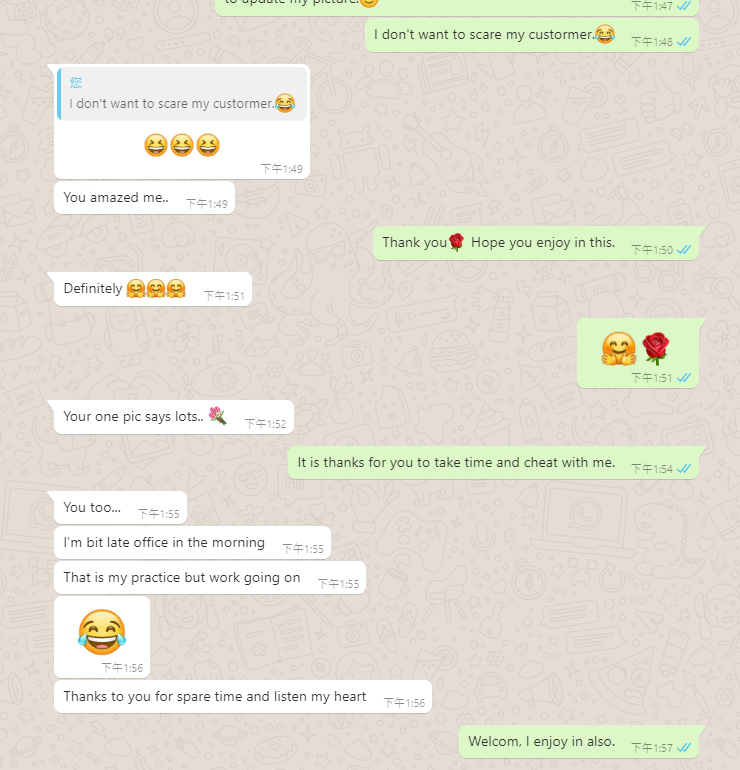The height and width of the screenshot is (770, 740).
Task: Click the double-check ticks on "Welcom, I enjoy in also."
Action: [684, 747]
